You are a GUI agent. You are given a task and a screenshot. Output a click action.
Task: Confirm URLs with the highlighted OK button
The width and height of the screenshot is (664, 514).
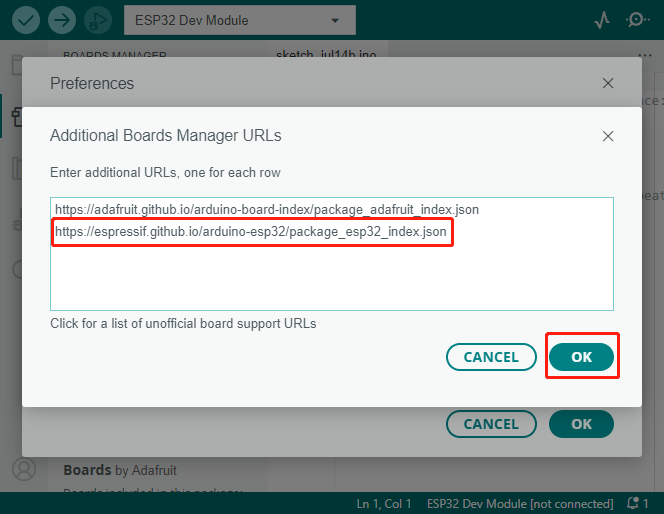tap(581, 357)
